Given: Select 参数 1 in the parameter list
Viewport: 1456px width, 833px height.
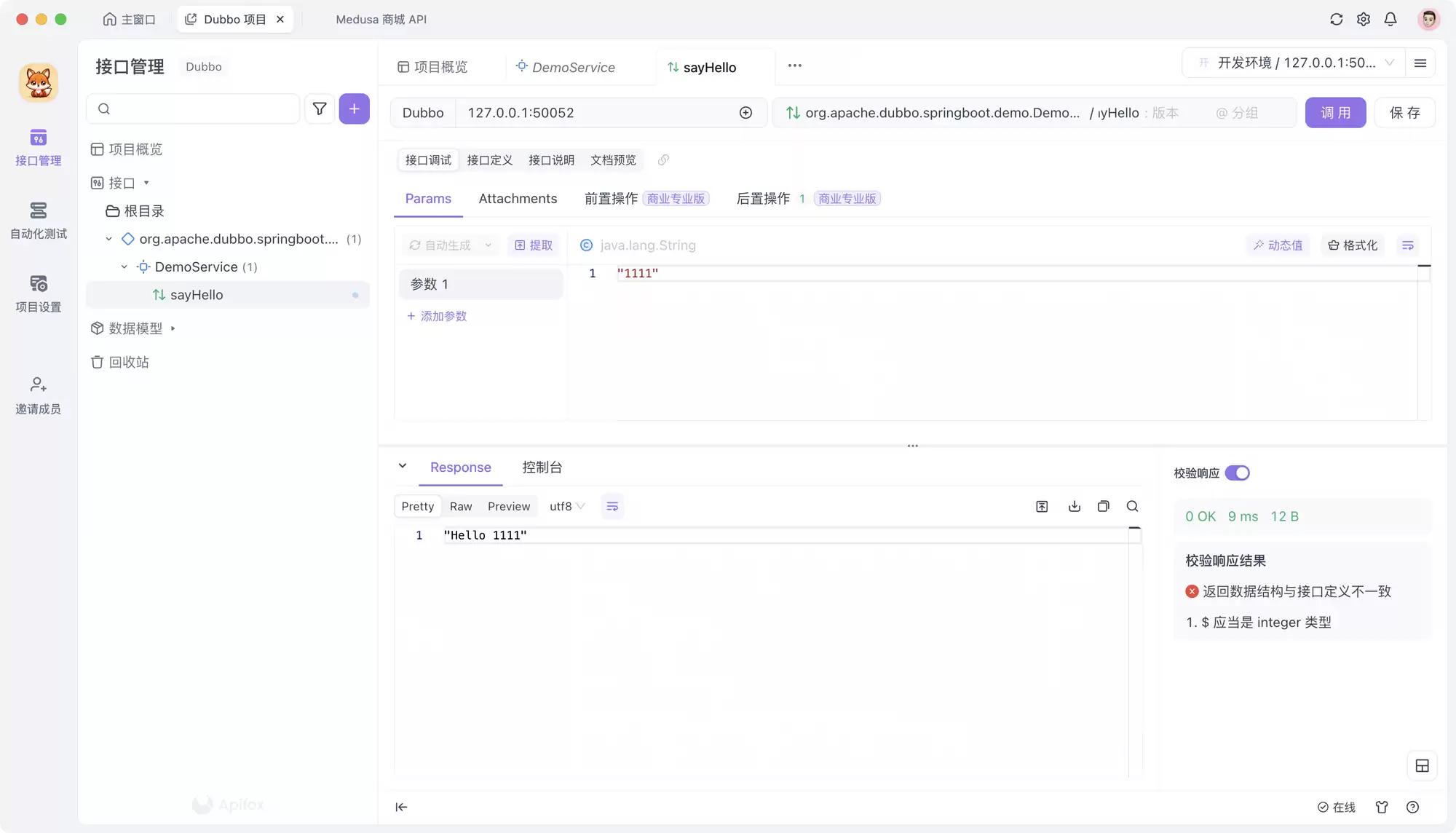Looking at the screenshot, I should click(480, 284).
